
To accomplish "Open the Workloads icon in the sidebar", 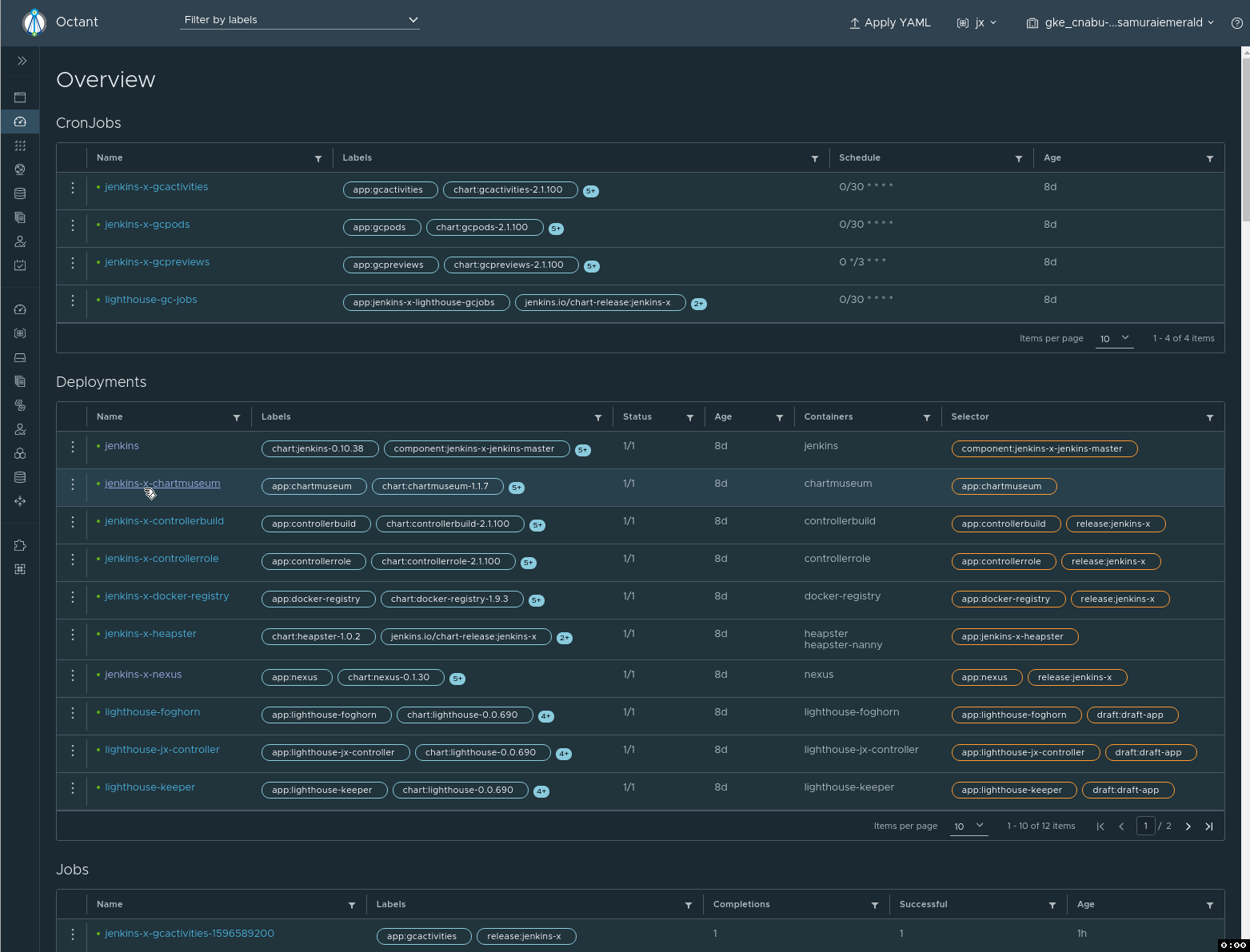I will pyautogui.click(x=20, y=145).
